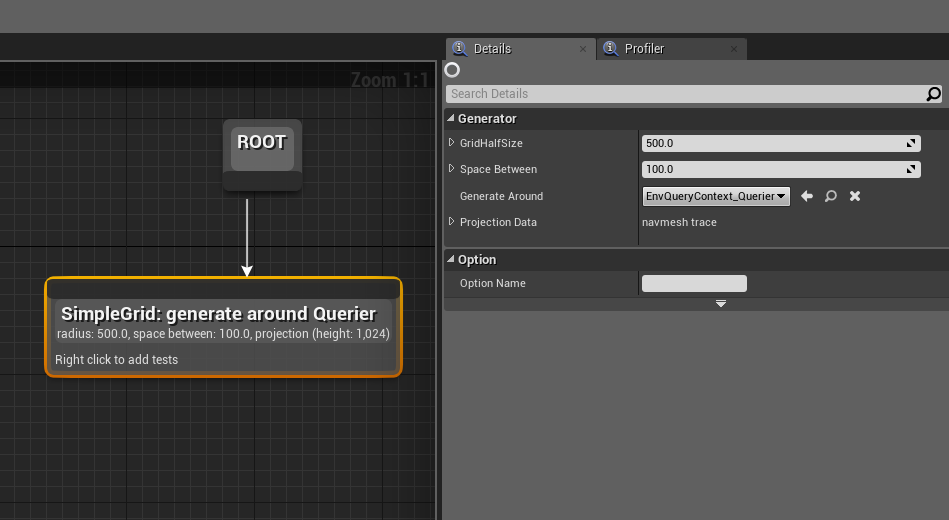Viewport: 949px width, 520px height.
Task: Open the Profiler tab
Action: (x=672, y=49)
